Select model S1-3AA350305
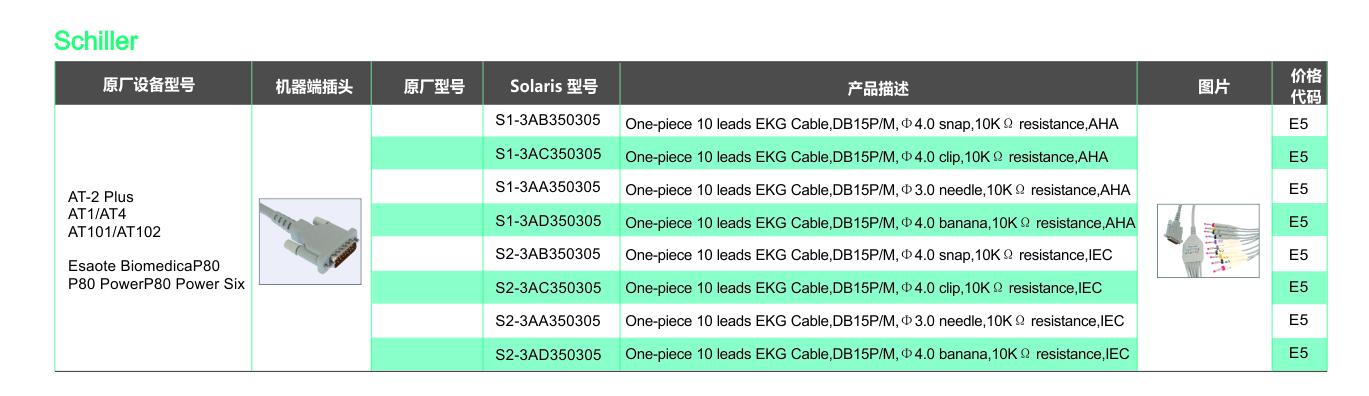Screen dimensions: 1369x396 pyautogui.click(x=548, y=187)
